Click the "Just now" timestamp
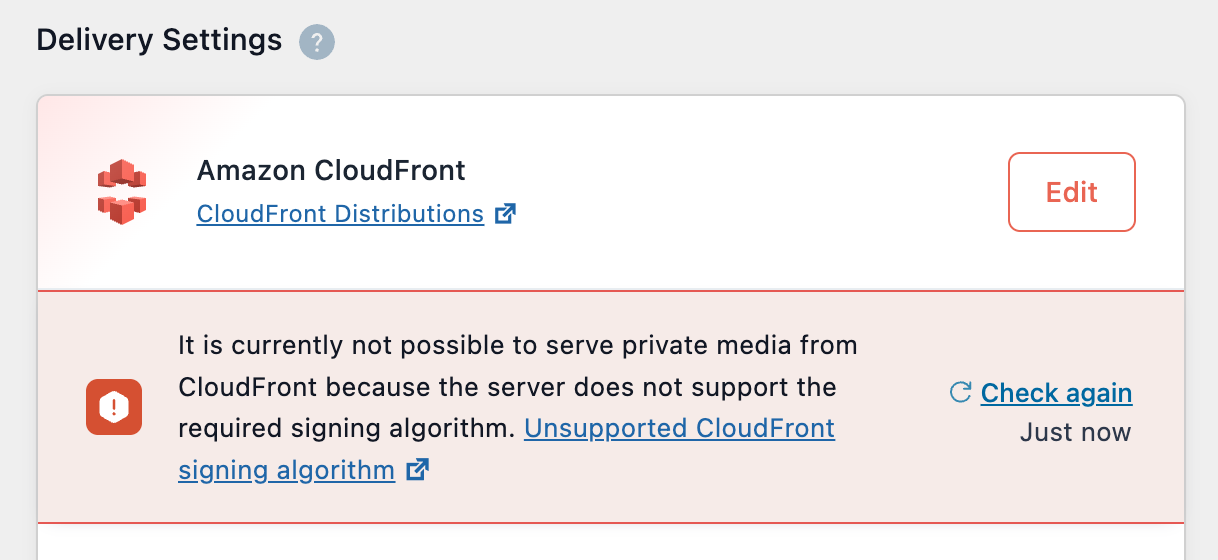The height and width of the screenshot is (560, 1218). (1075, 432)
